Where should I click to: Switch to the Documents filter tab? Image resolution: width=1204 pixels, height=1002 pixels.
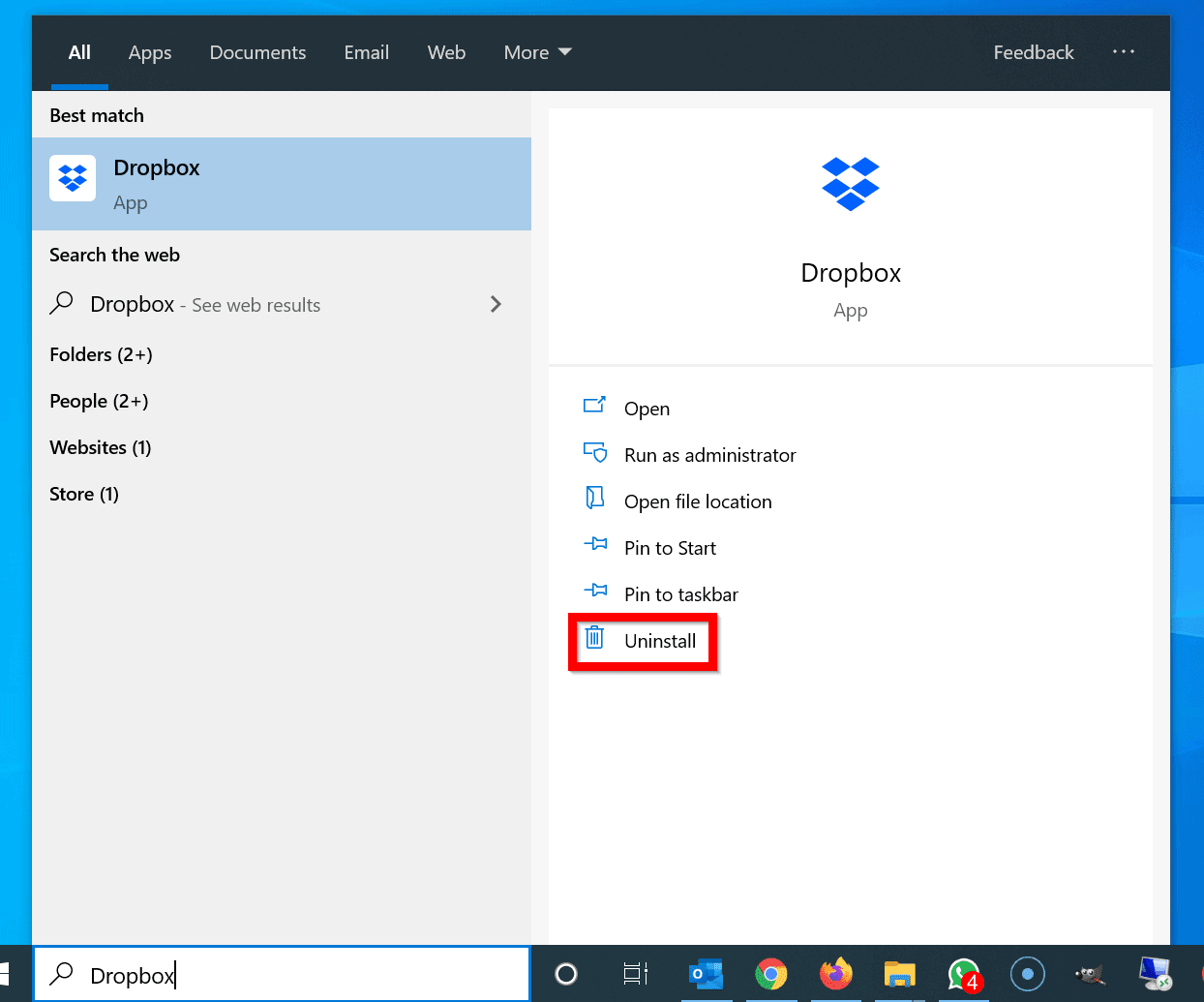(x=257, y=52)
